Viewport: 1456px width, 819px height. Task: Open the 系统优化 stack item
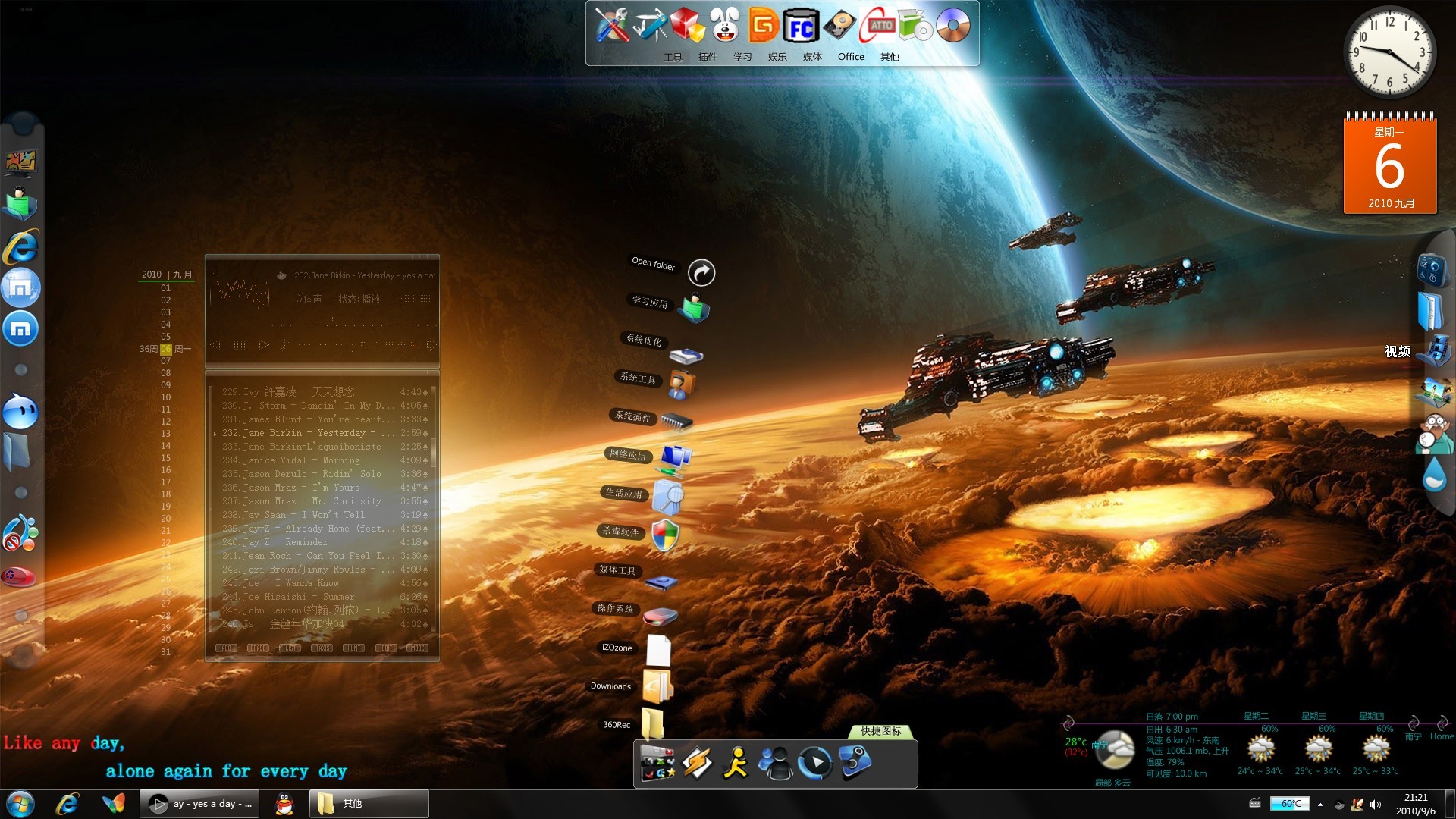686,355
